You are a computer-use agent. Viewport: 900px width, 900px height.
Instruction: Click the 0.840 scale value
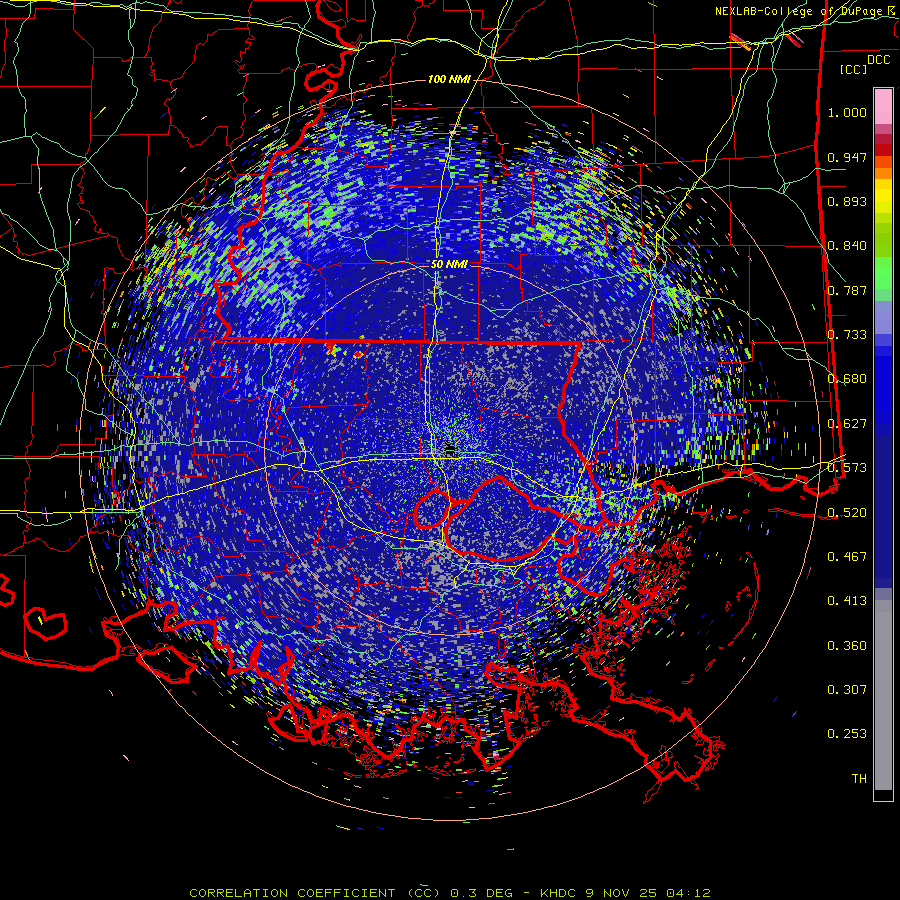(x=847, y=246)
